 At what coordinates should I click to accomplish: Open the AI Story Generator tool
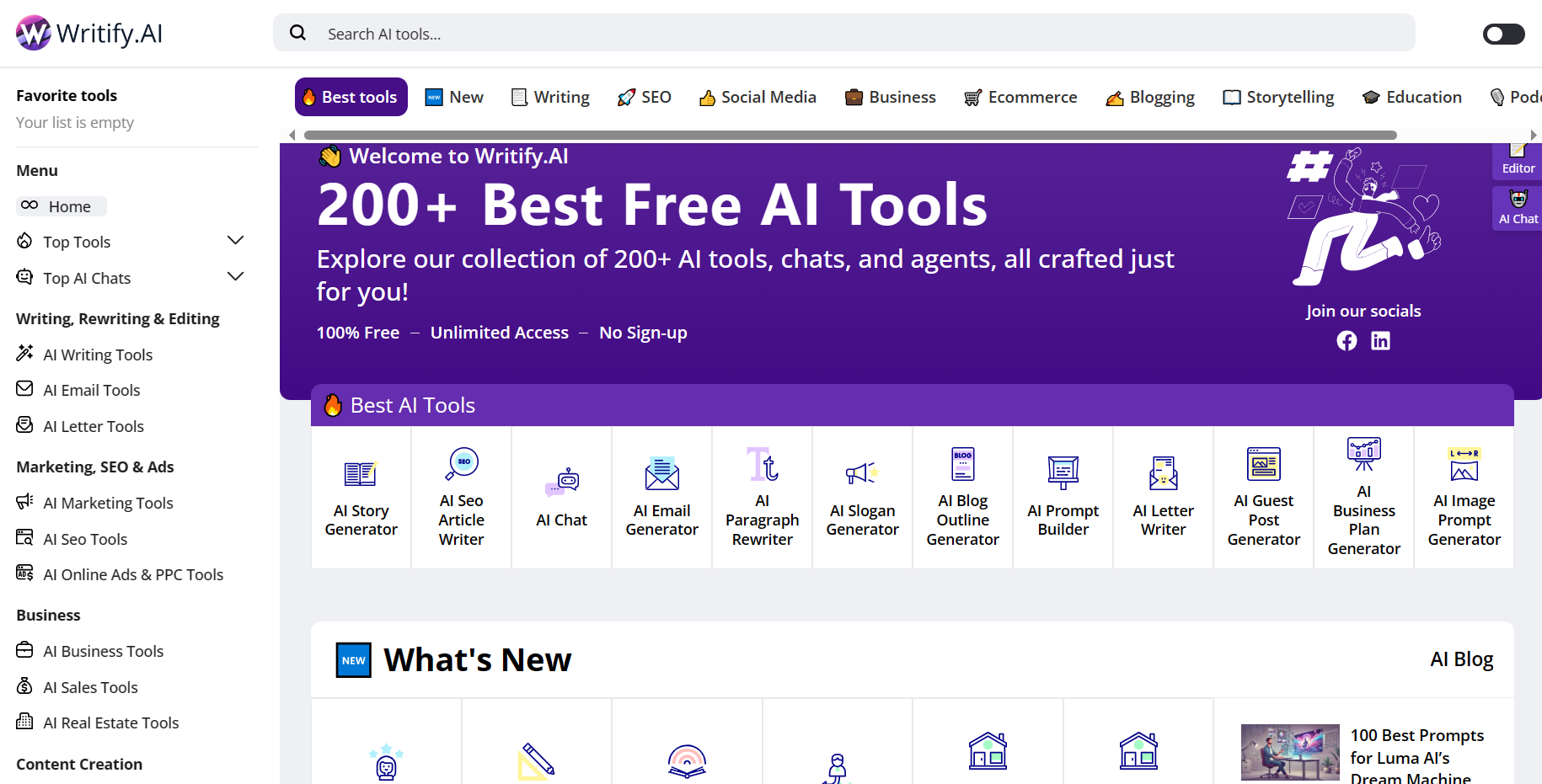pyautogui.click(x=361, y=497)
